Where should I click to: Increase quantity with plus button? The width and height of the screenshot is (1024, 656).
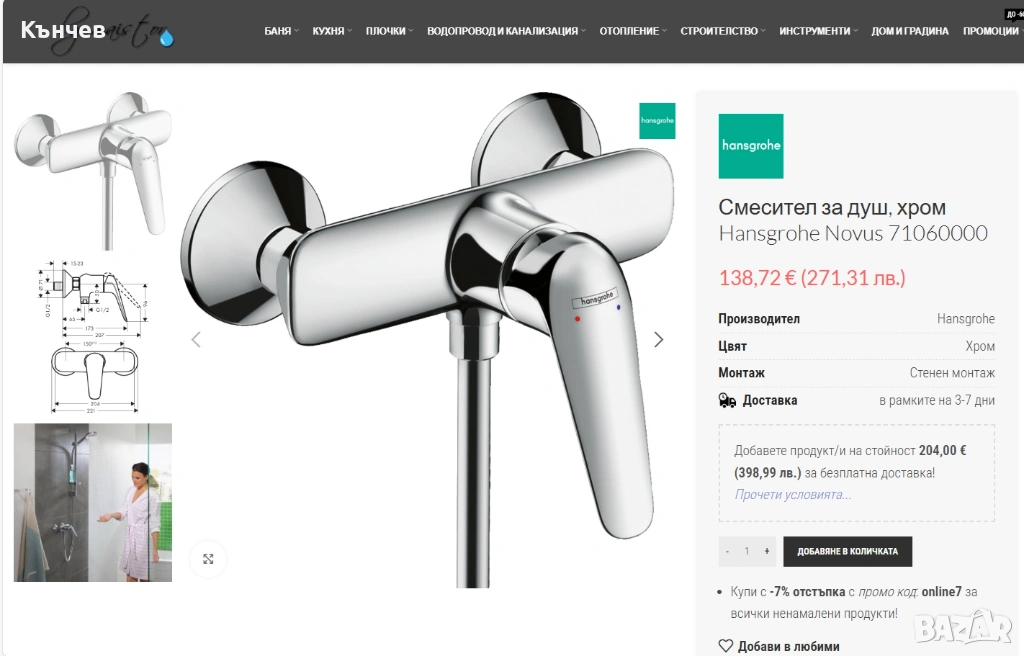coord(767,551)
